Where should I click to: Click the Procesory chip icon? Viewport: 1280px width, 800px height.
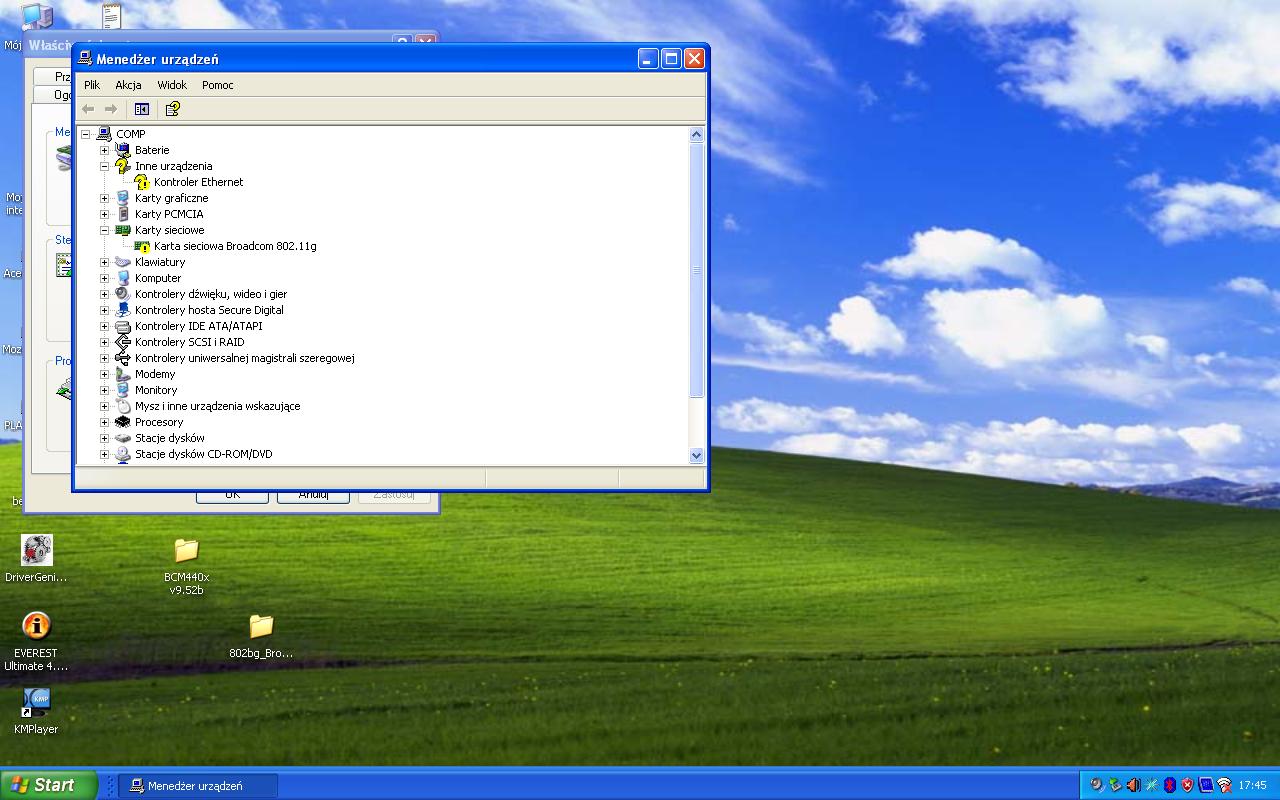pos(123,422)
